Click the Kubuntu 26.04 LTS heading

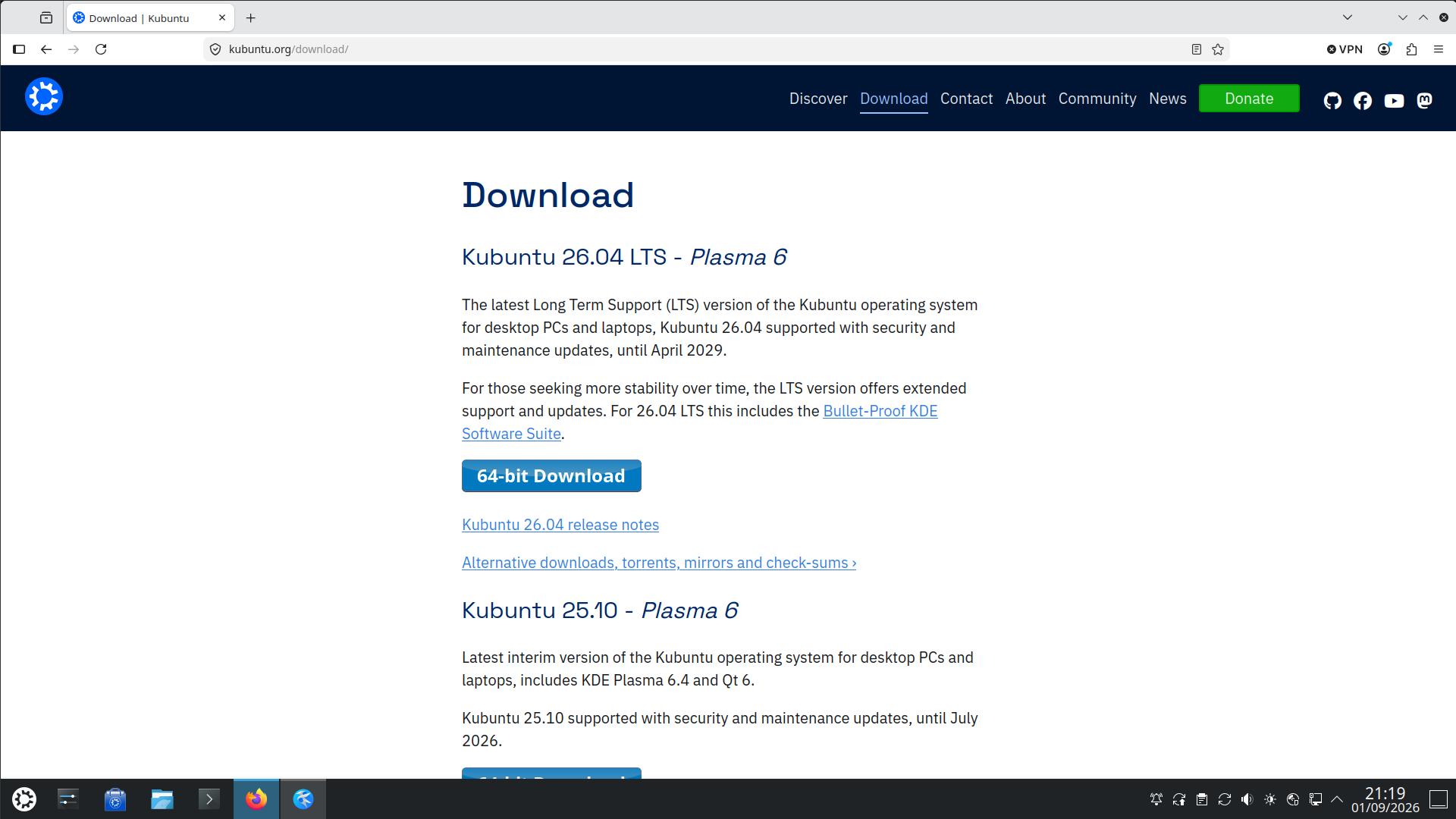pyautogui.click(x=624, y=257)
